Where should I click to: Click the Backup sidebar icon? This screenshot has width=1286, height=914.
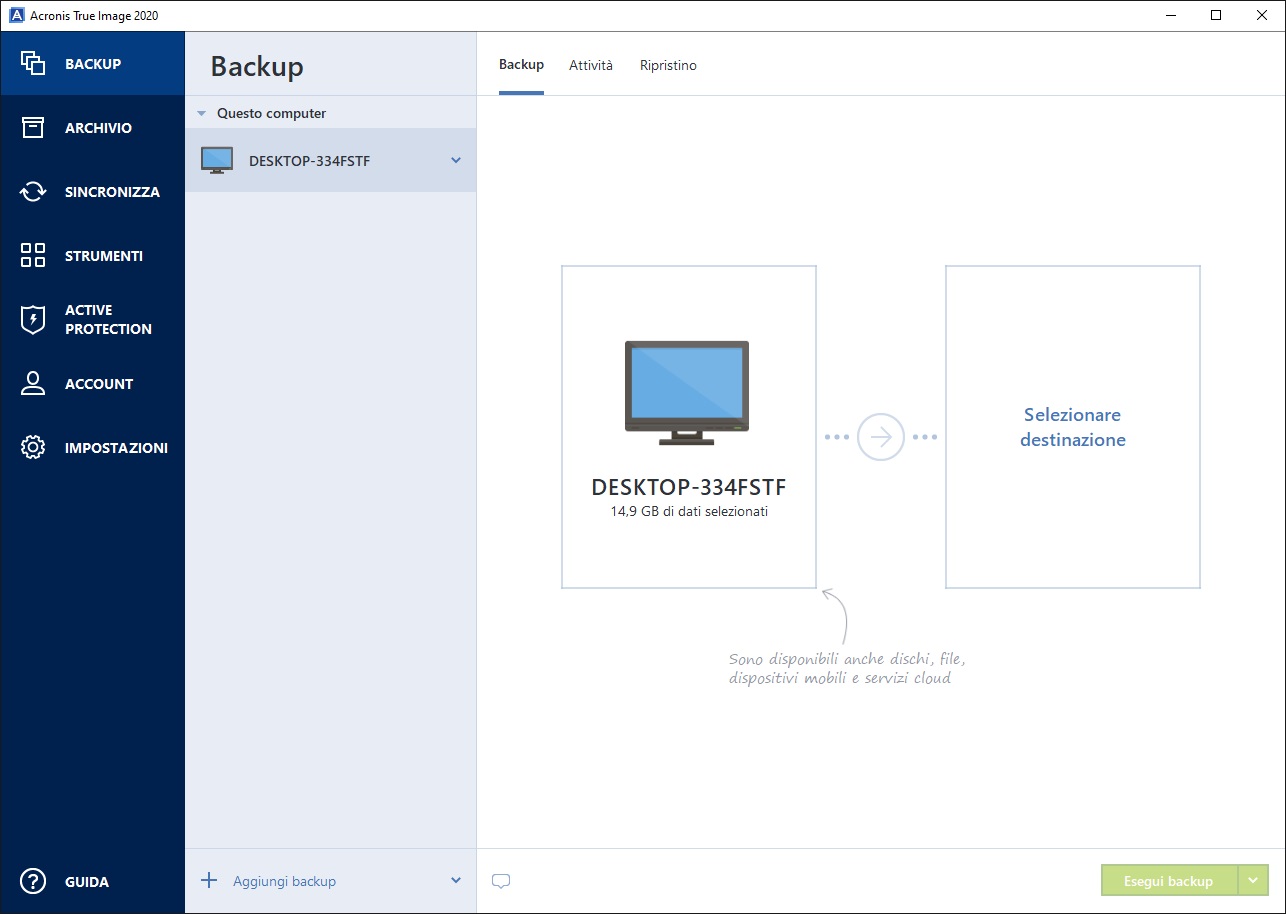click(33, 63)
